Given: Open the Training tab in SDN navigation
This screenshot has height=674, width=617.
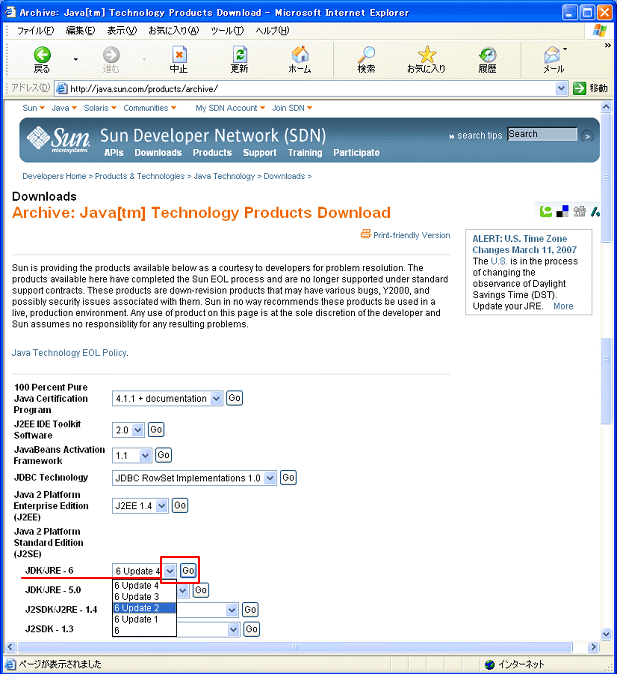Looking at the screenshot, I should point(305,153).
